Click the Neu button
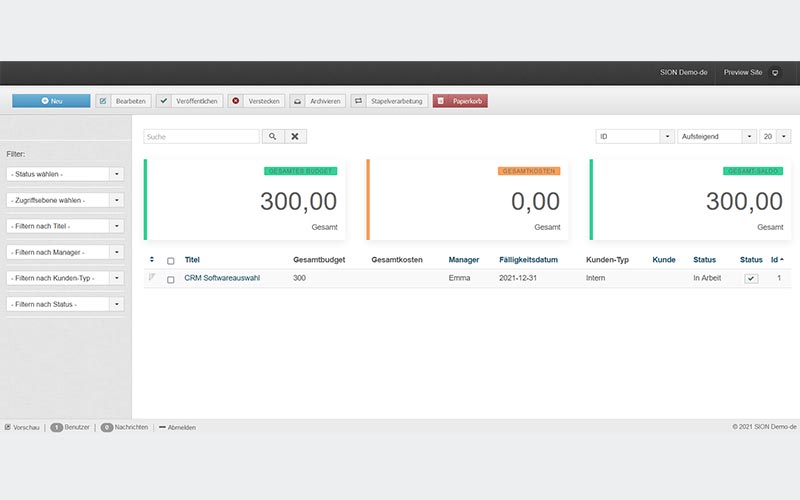 coord(51,101)
